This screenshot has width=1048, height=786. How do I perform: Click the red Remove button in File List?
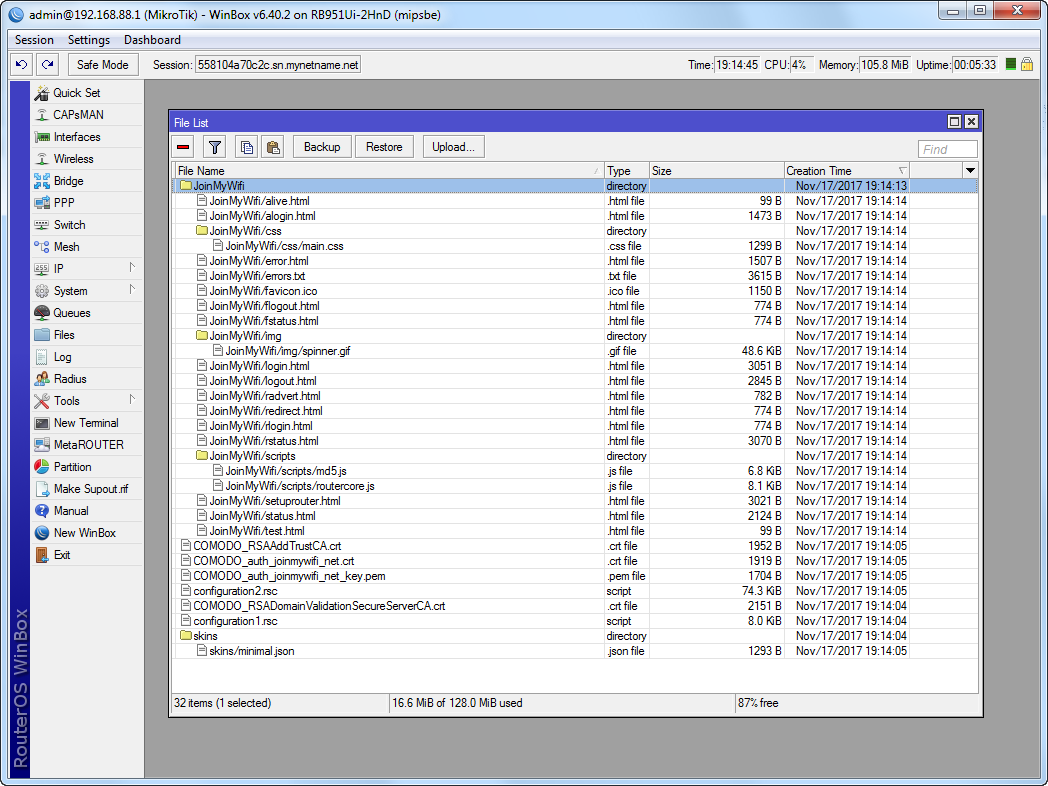[184, 147]
